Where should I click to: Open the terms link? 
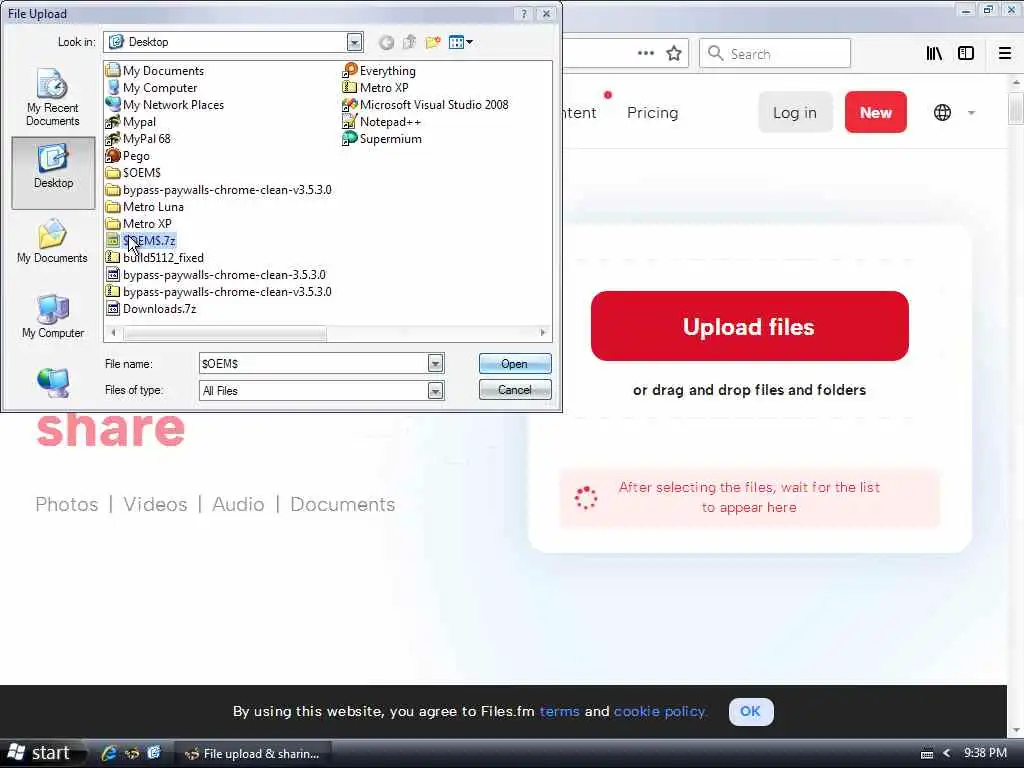(560, 711)
